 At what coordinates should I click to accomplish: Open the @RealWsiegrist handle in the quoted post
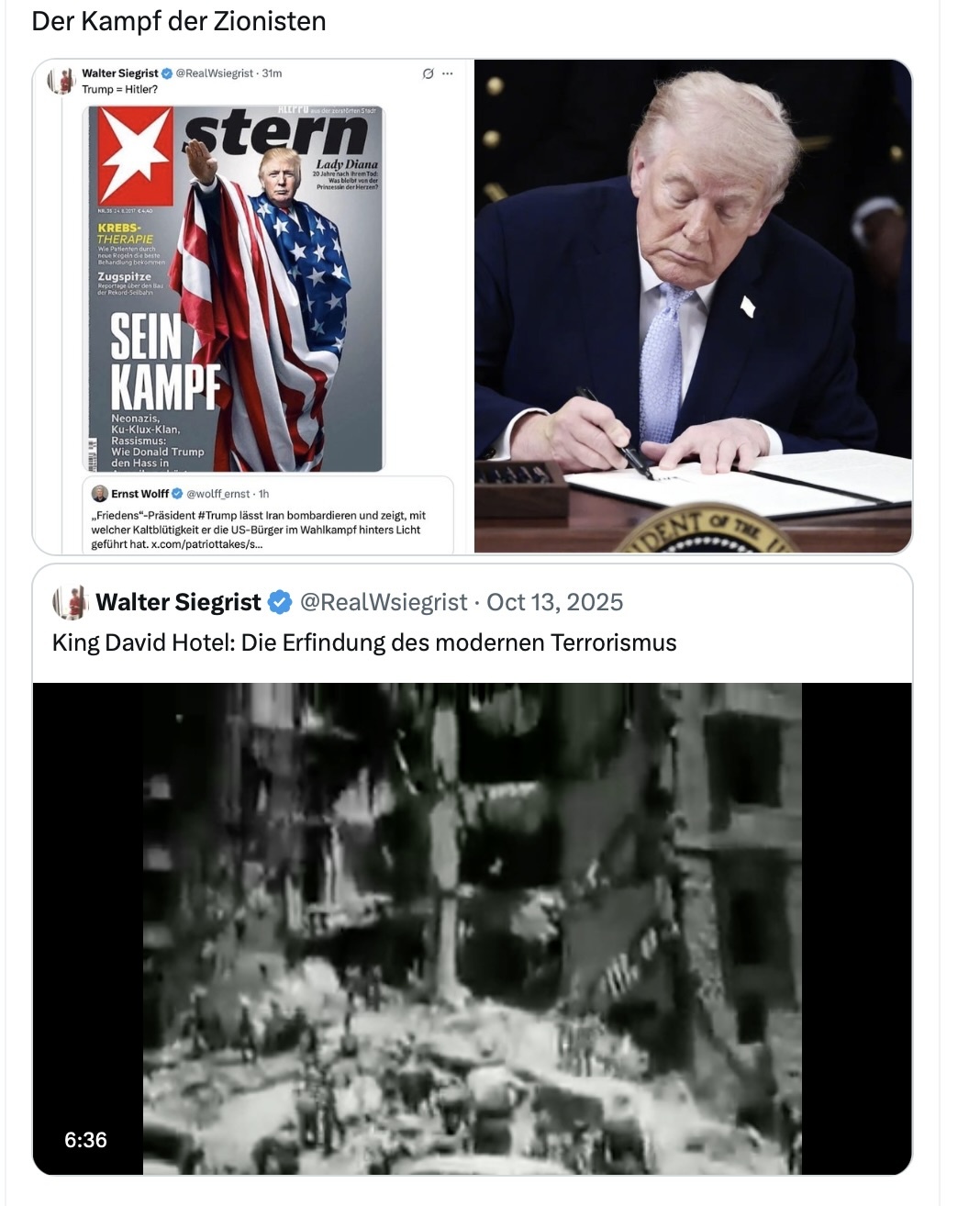(384, 602)
